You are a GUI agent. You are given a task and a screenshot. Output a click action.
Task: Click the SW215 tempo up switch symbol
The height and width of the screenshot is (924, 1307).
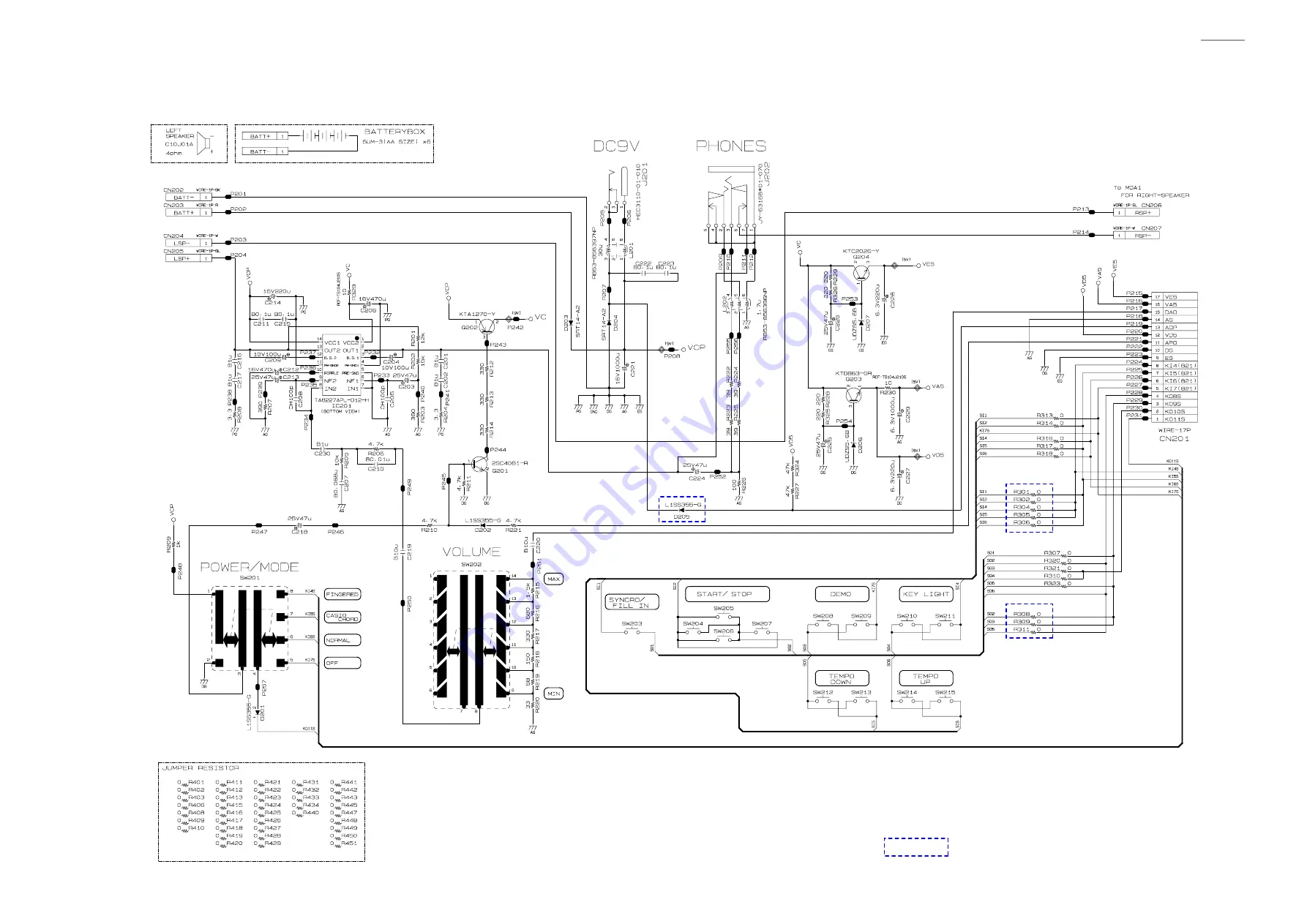click(945, 700)
